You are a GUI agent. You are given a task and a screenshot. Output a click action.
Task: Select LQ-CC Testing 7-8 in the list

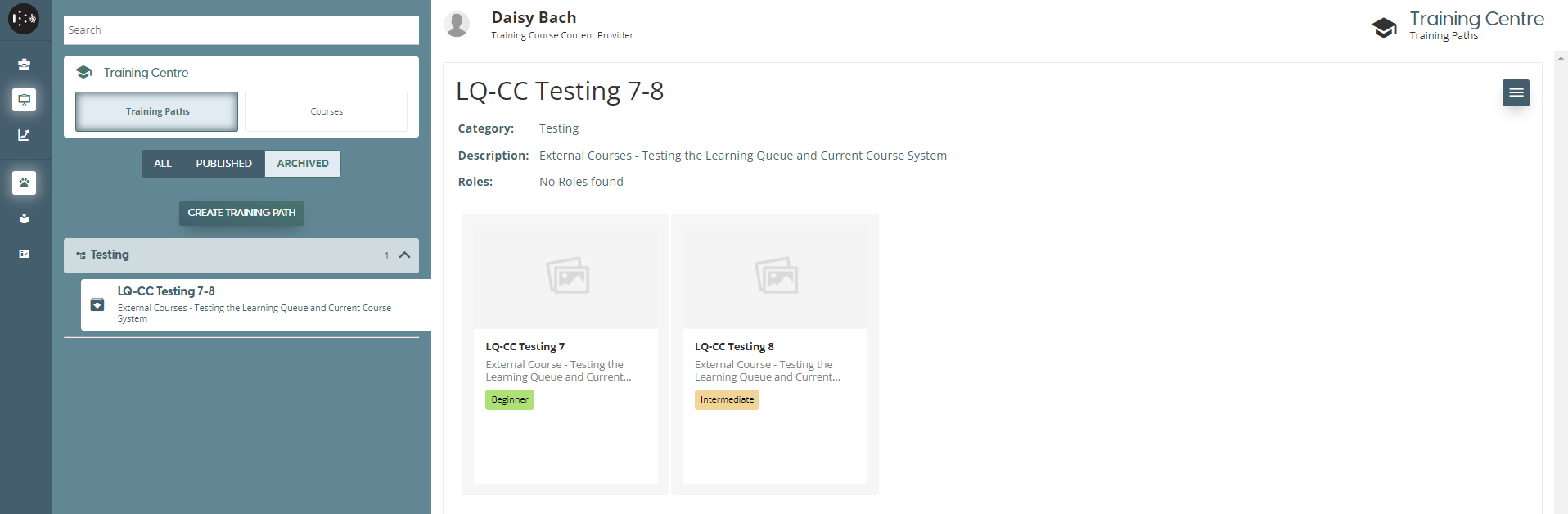(254, 304)
